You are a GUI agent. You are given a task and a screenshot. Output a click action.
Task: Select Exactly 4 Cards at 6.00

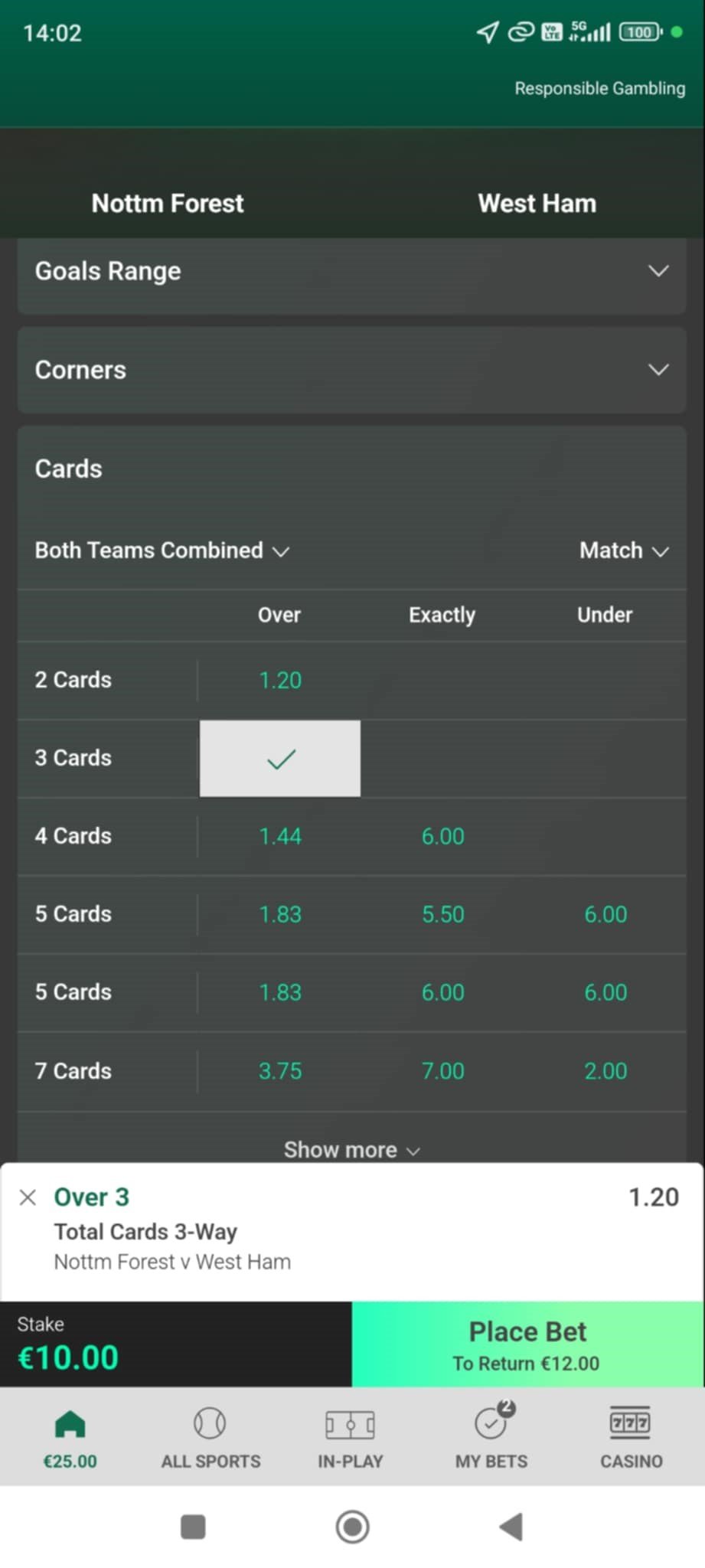coord(442,836)
